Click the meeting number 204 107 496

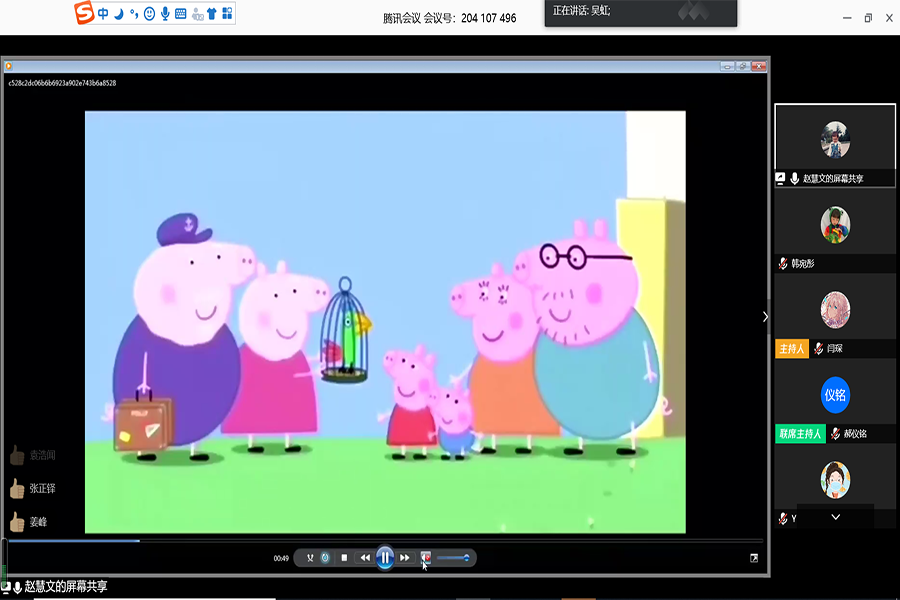488,18
